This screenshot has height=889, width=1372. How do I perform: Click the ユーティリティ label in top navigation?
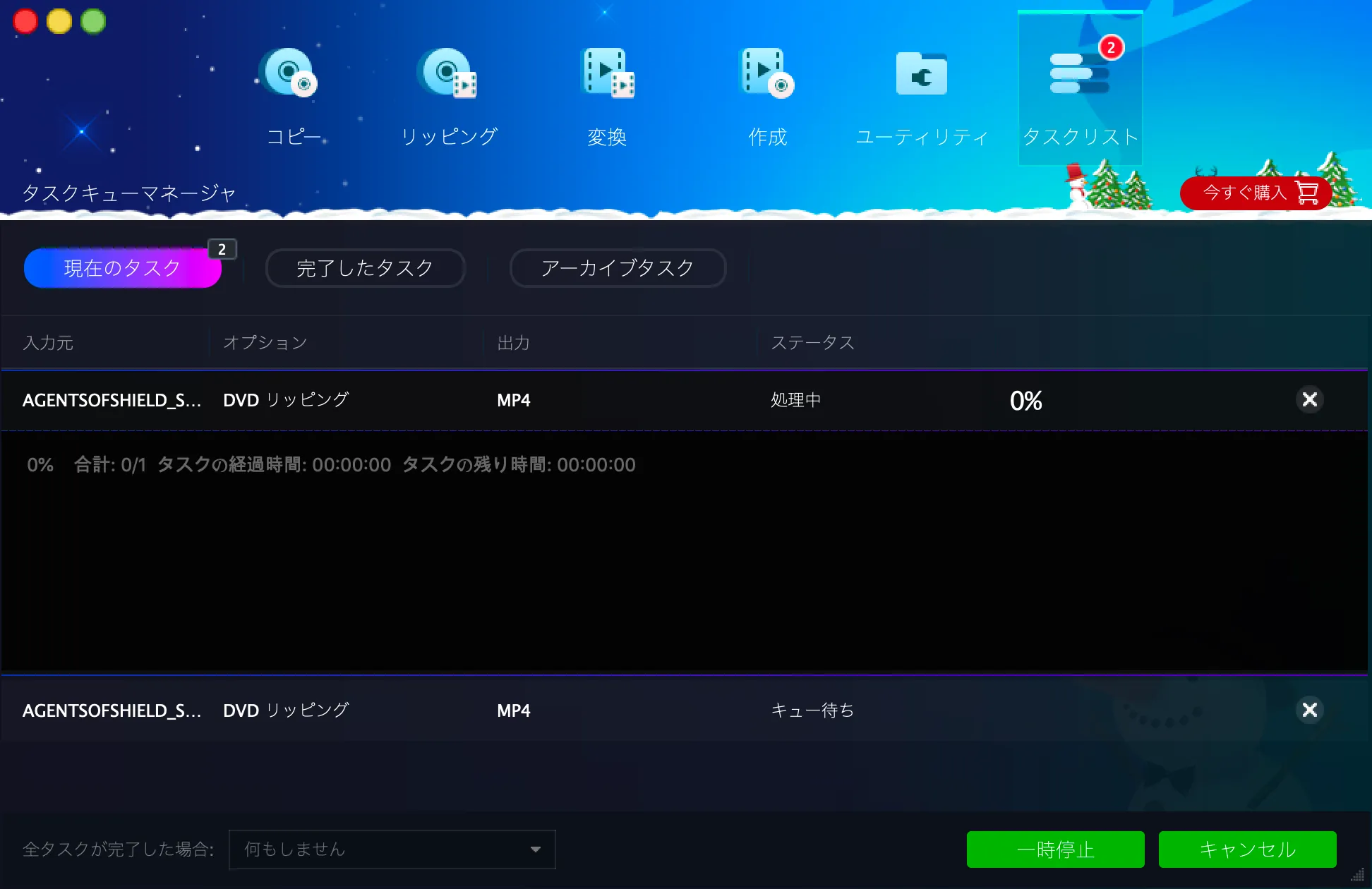pos(922,136)
